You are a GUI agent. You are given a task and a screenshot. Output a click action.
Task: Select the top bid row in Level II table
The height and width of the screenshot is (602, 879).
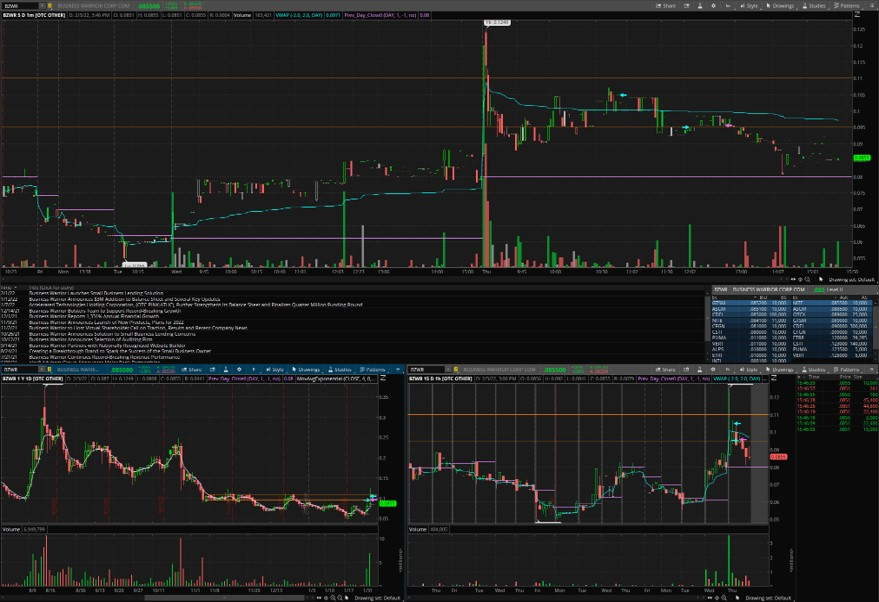coord(750,303)
